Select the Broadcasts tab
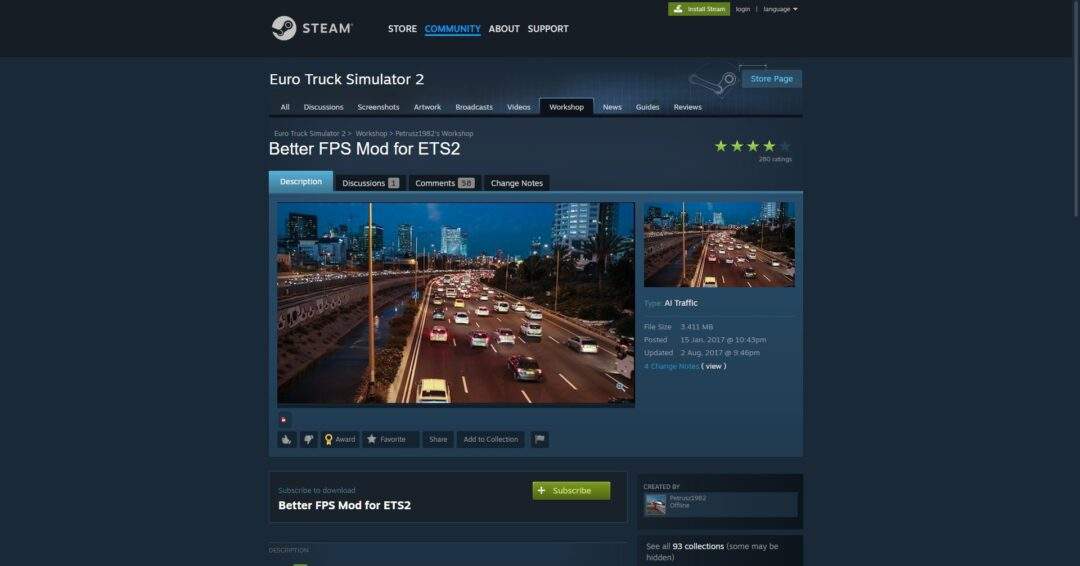 pos(474,107)
